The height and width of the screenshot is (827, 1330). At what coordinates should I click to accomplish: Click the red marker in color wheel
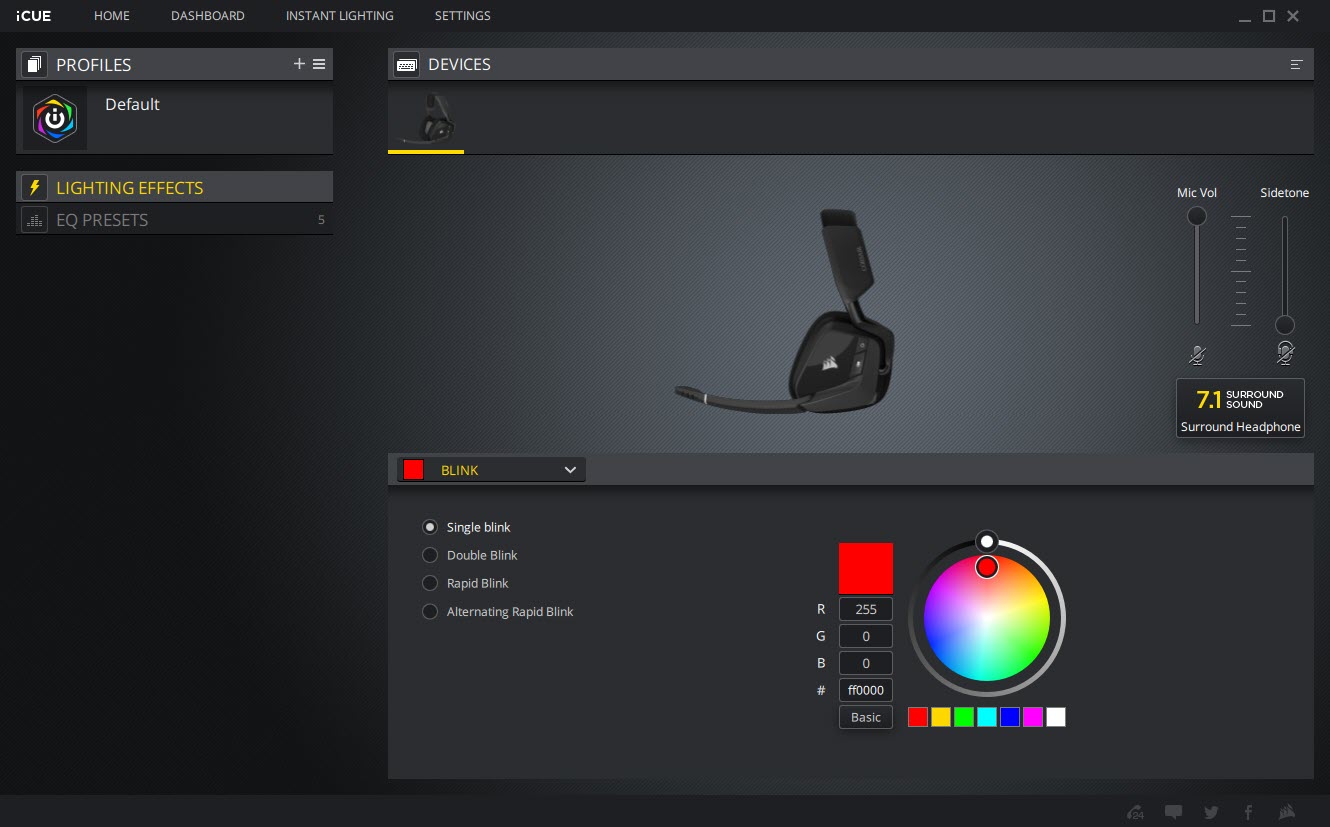click(987, 567)
